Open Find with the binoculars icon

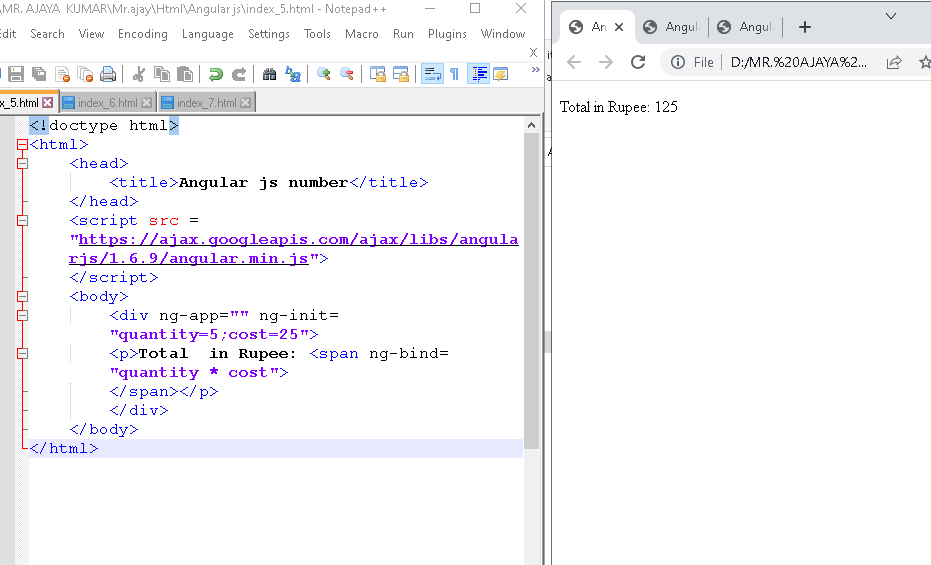pyautogui.click(x=270, y=74)
